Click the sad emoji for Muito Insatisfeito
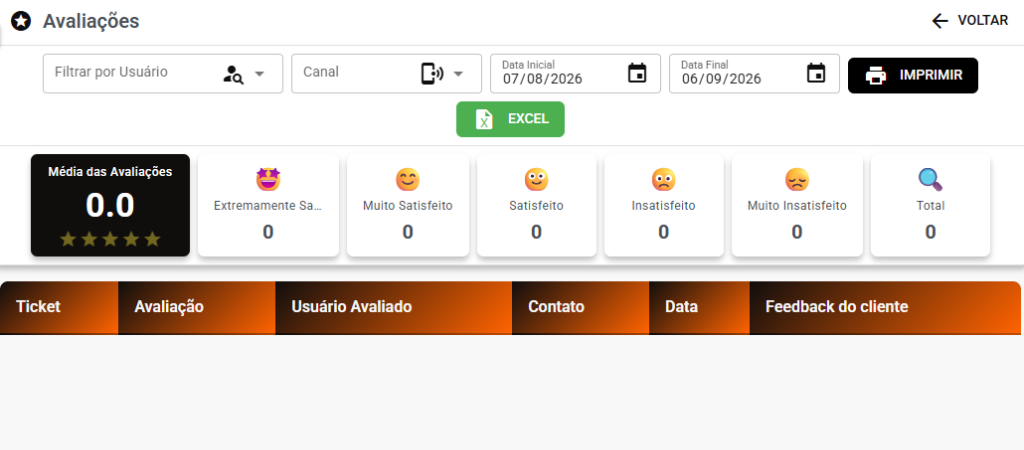Viewport: 1024px width, 450px height. (x=797, y=179)
